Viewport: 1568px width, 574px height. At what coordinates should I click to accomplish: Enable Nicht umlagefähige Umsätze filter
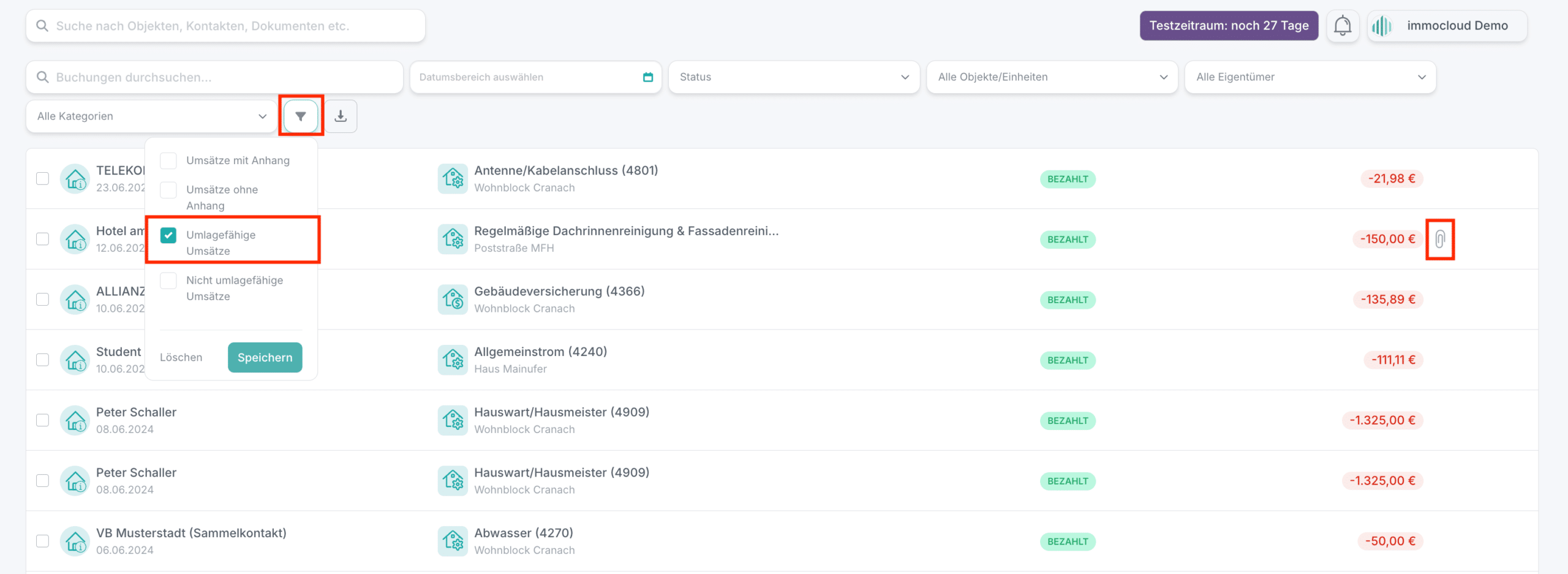pos(168,281)
